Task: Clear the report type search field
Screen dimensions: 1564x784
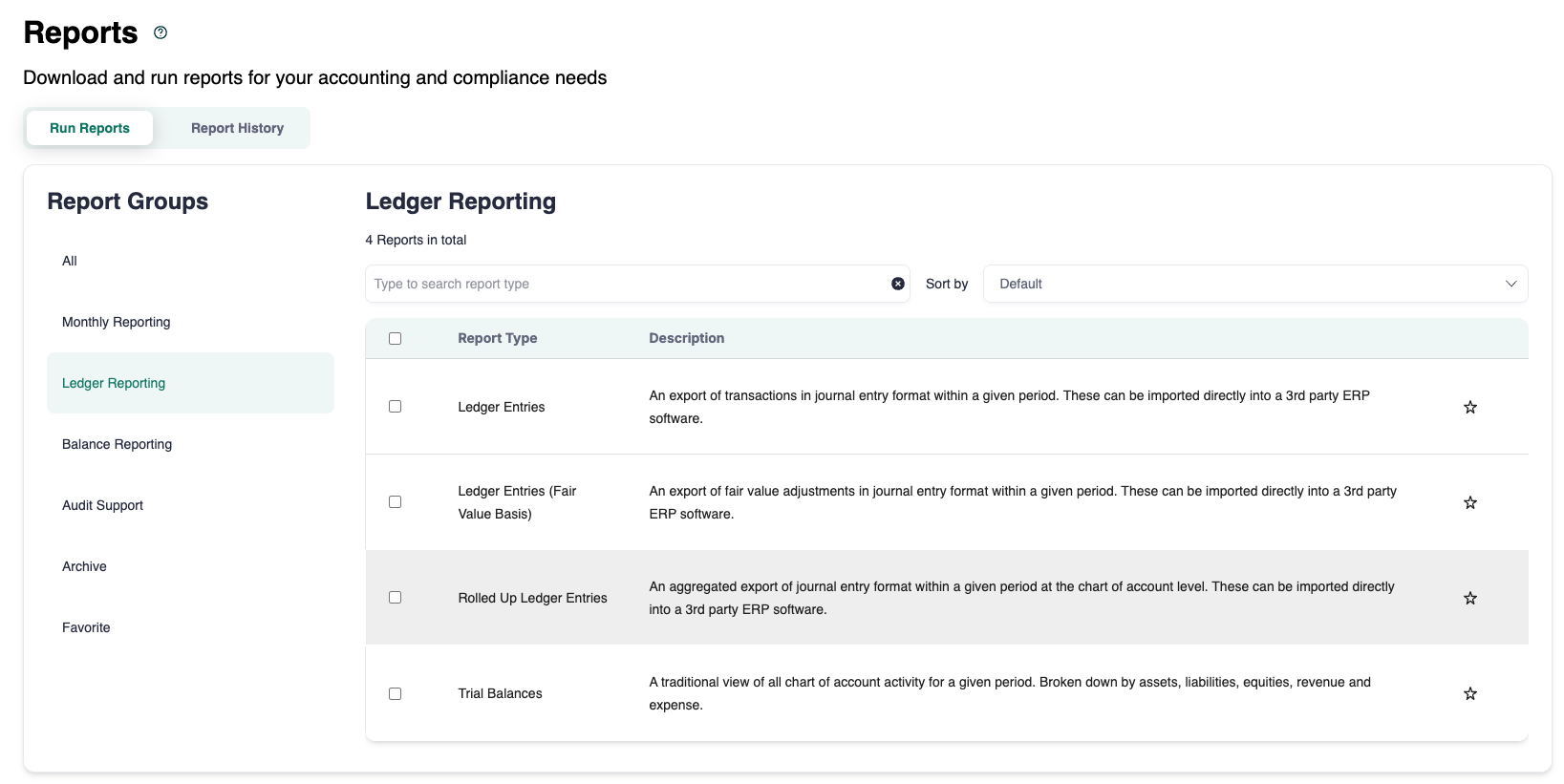Action: click(x=897, y=284)
